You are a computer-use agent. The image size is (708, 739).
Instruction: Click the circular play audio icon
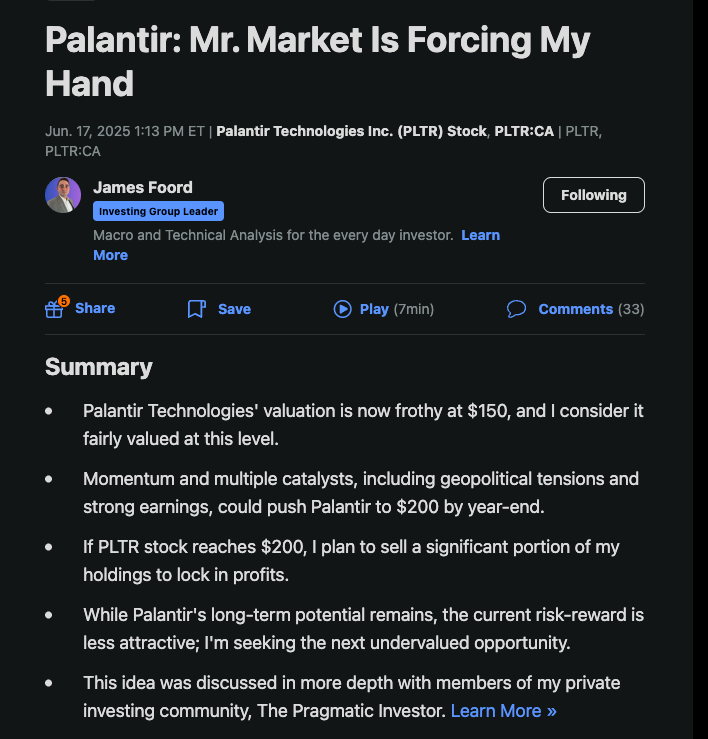click(x=343, y=309)
